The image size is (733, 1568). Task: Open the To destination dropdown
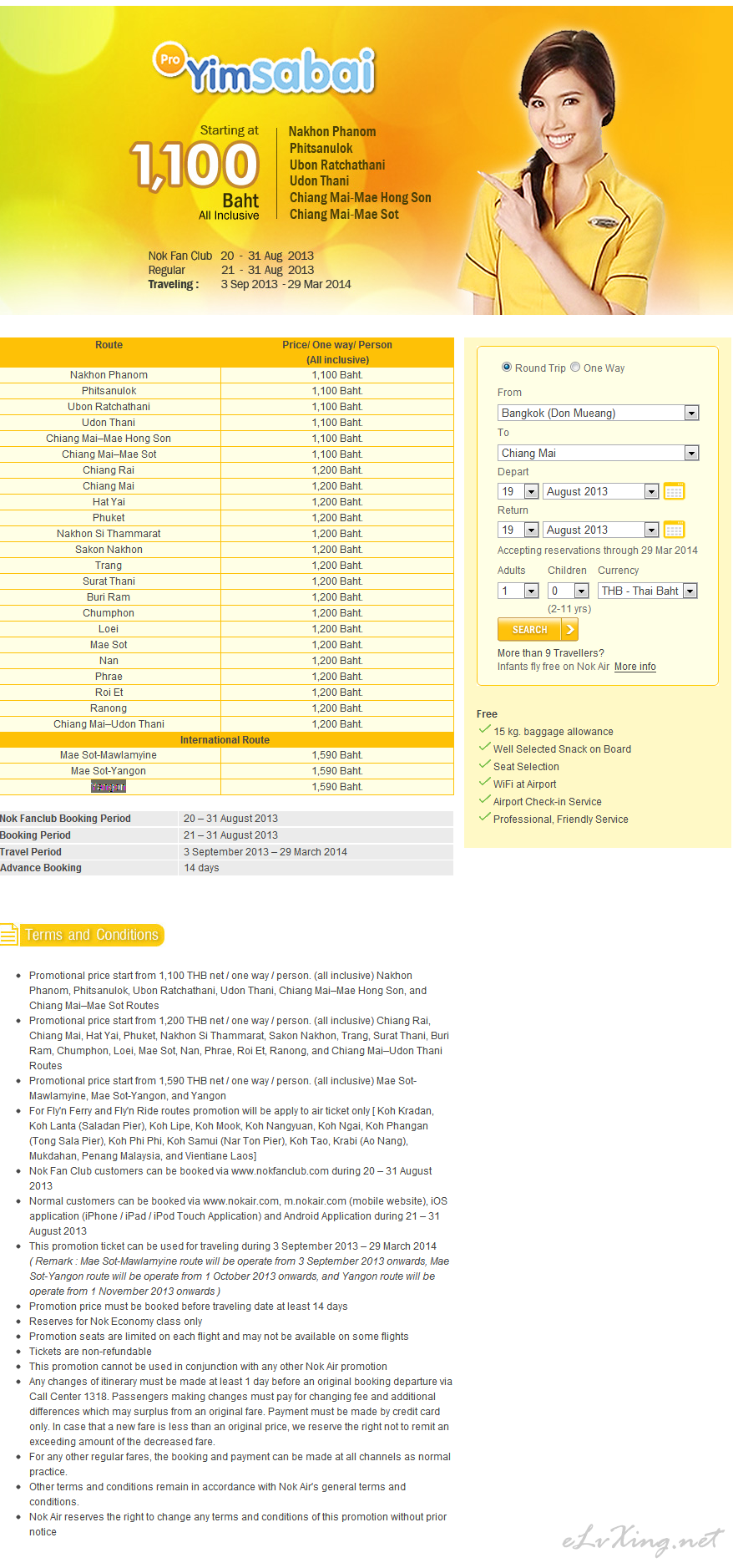point(598,453)
